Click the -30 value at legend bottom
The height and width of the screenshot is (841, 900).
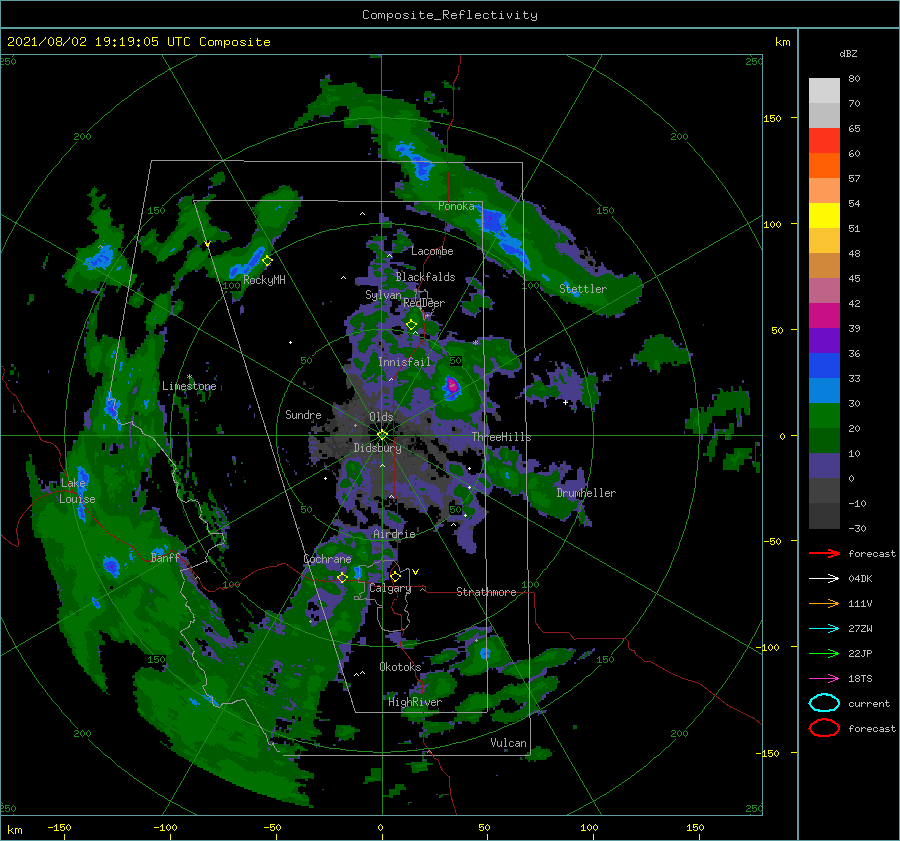857,528
